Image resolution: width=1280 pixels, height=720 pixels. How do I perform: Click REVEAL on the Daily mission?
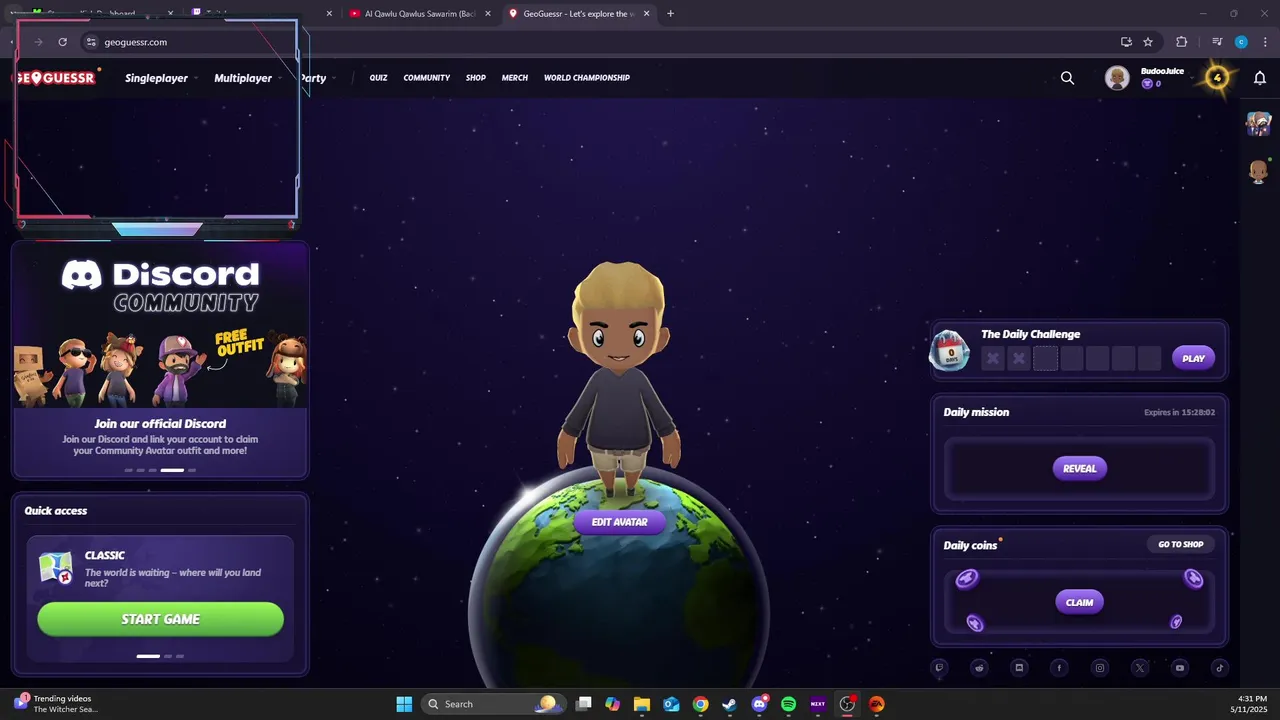(1080, 468)
